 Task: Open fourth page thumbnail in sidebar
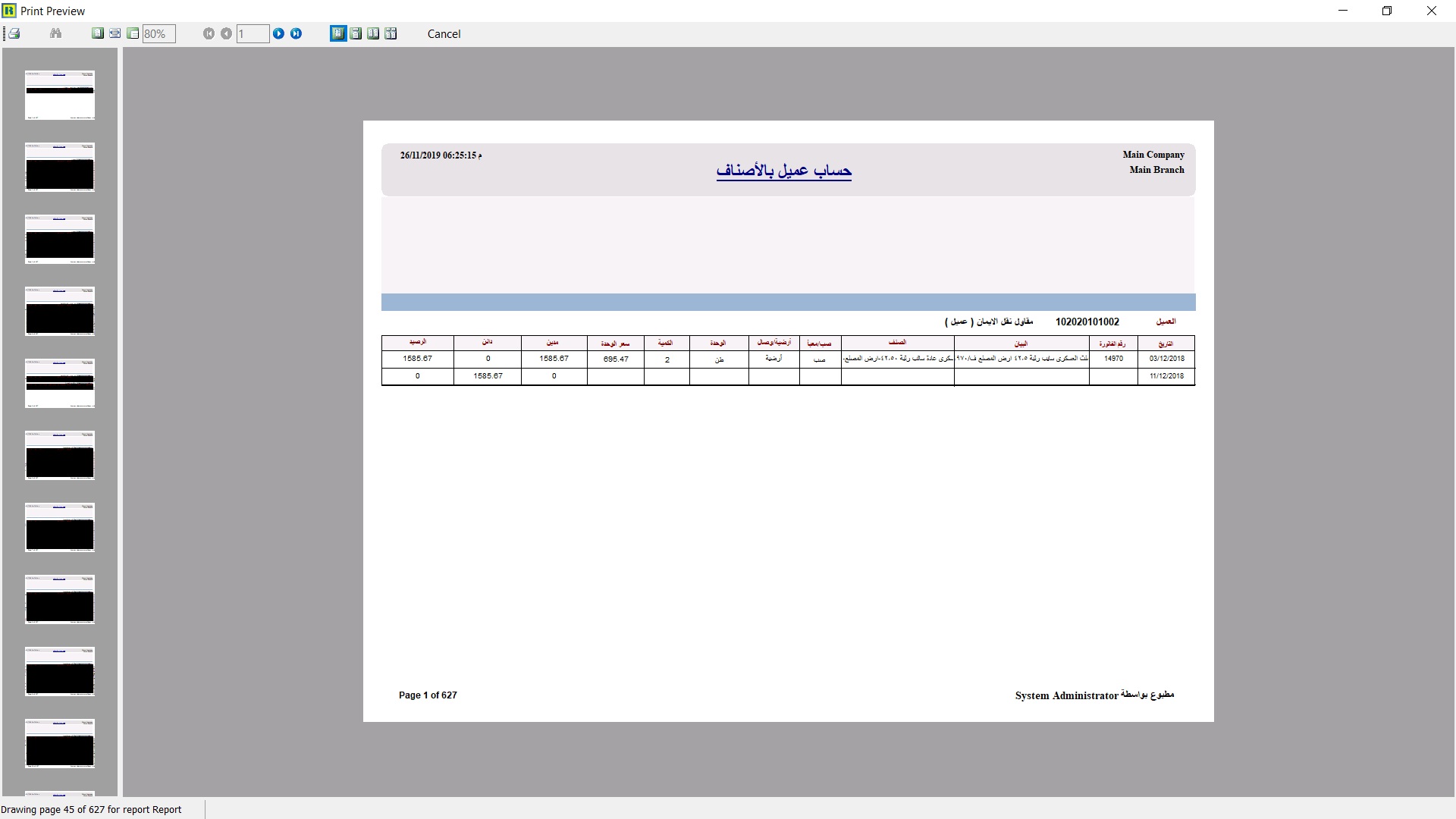coord(60,312)
